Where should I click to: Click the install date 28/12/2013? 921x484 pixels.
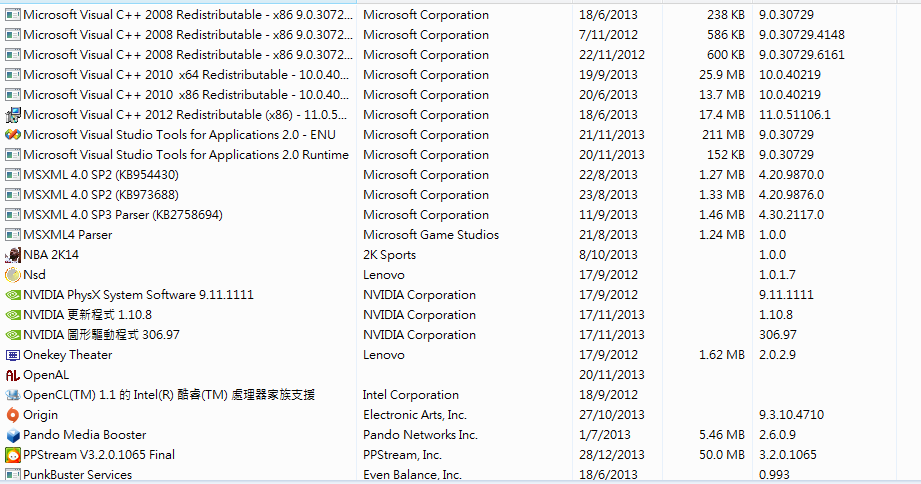coord(611,455)
